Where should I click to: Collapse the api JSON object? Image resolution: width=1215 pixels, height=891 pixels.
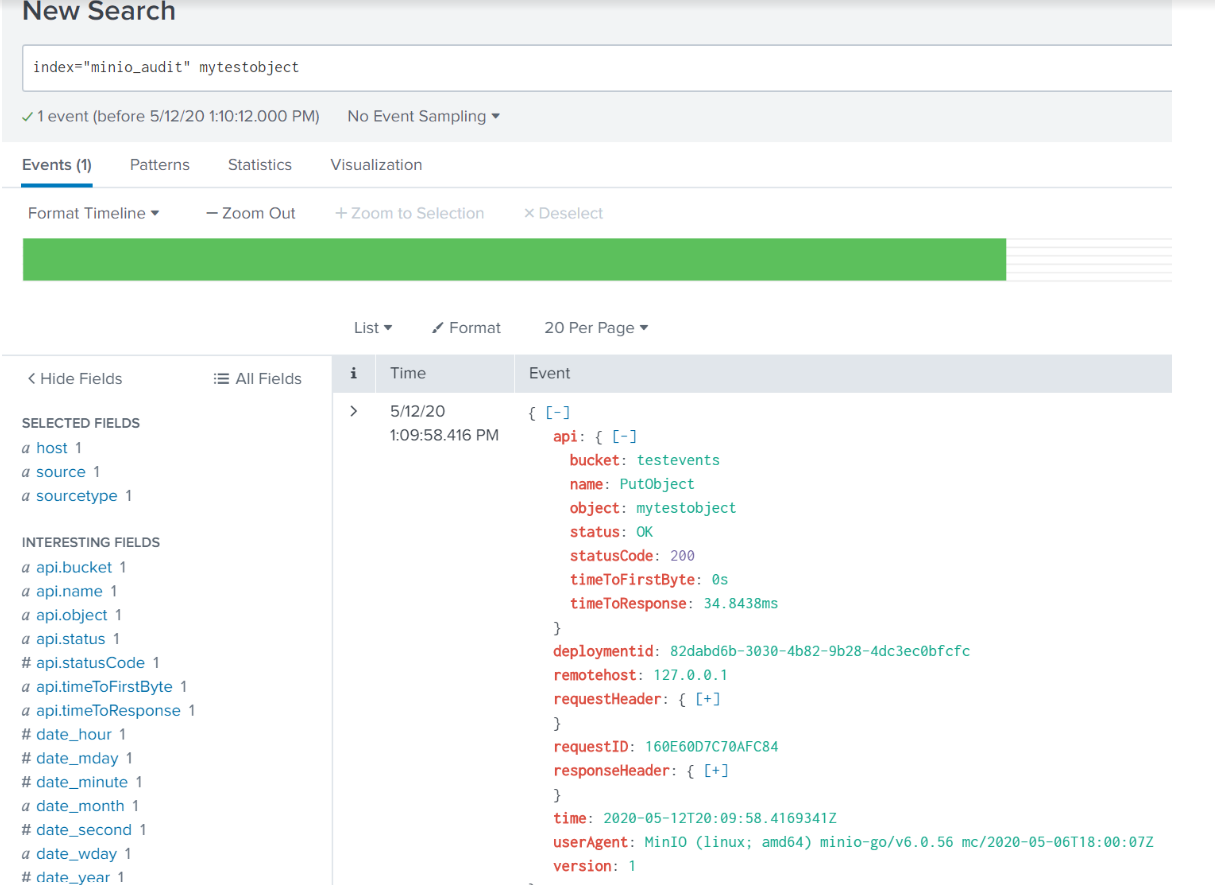624,436
